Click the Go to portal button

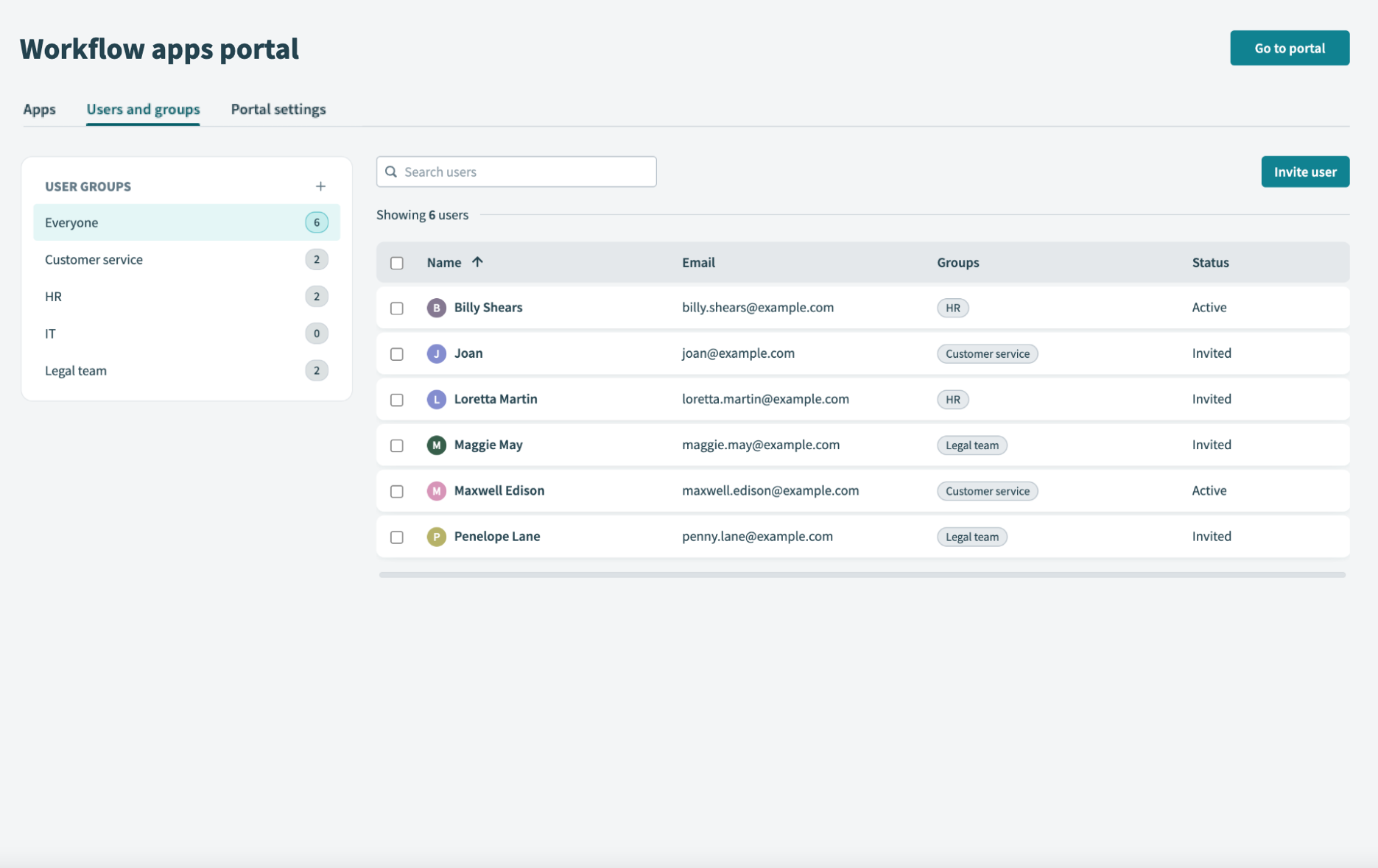coord(1289,47)
